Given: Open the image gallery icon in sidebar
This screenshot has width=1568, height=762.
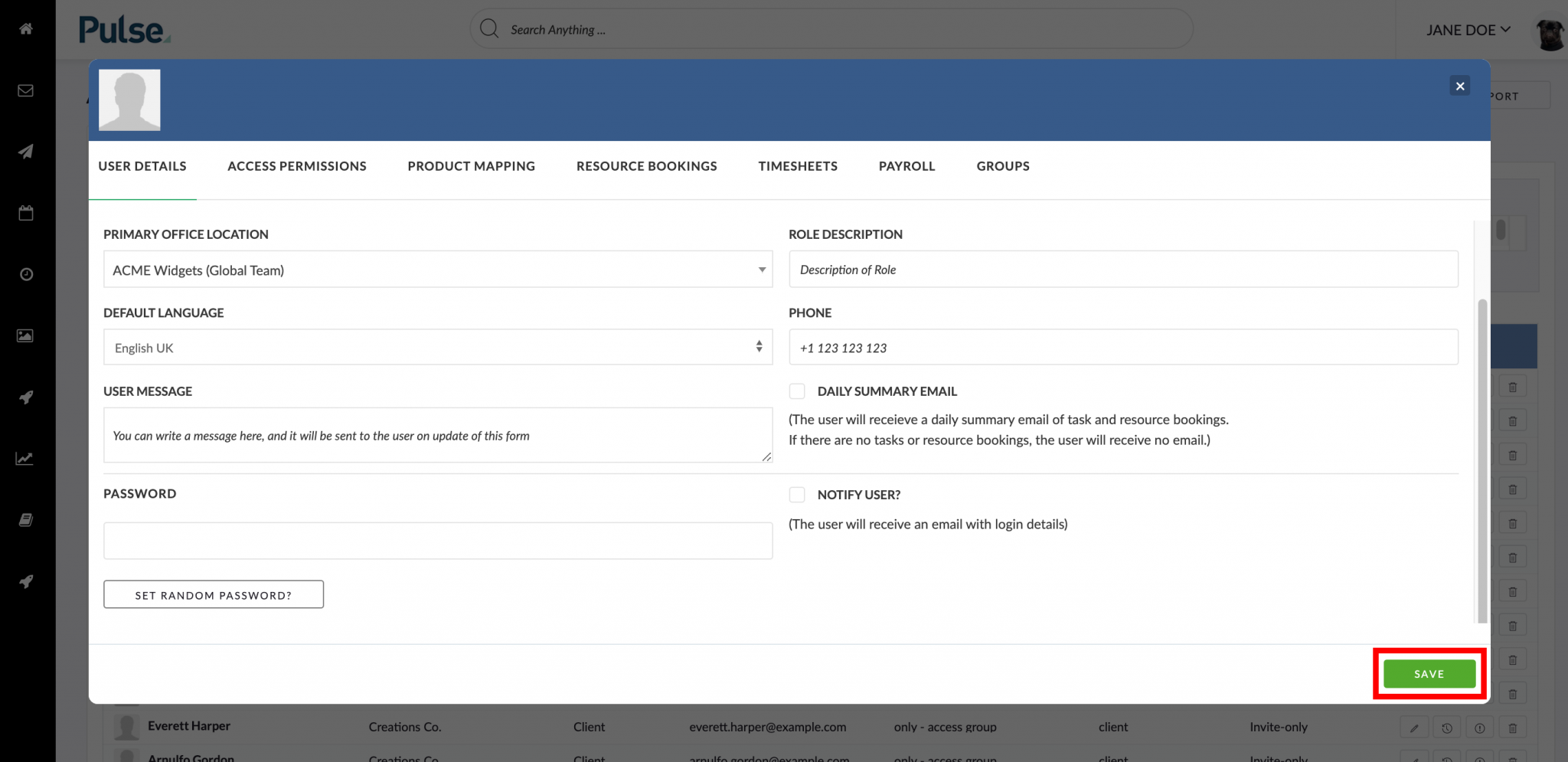Looking at the screenshot, I should tap(25, 335).
